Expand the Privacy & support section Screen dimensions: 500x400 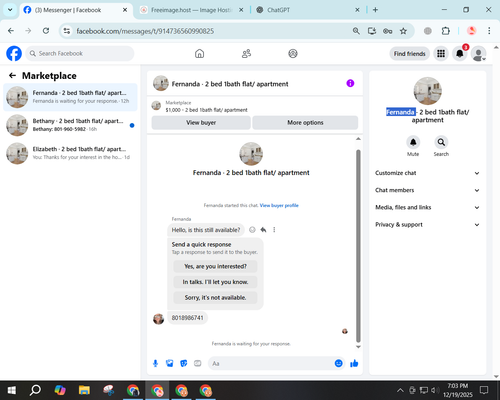coord(427,225)
